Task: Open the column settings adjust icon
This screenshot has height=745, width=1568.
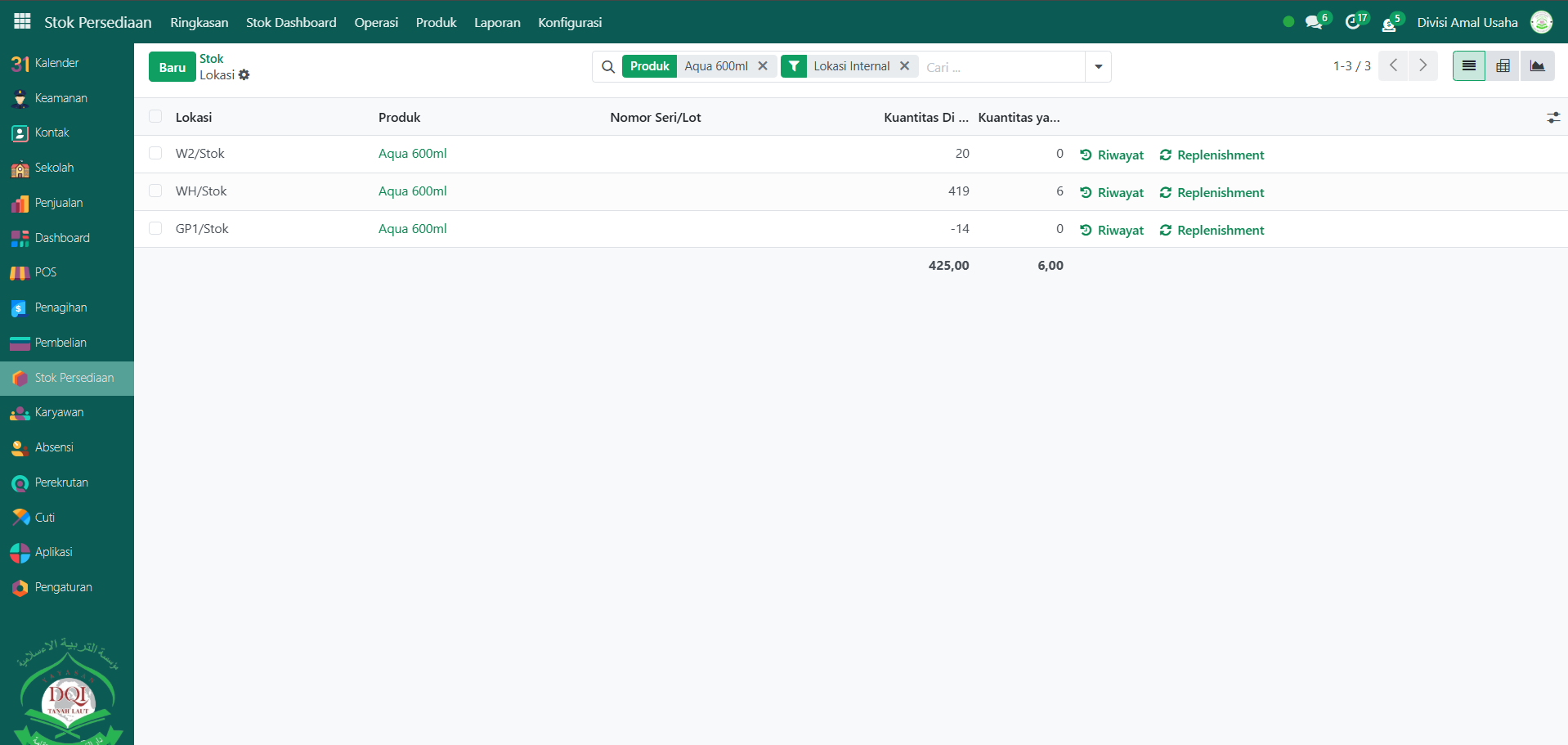Action: 1553,118
